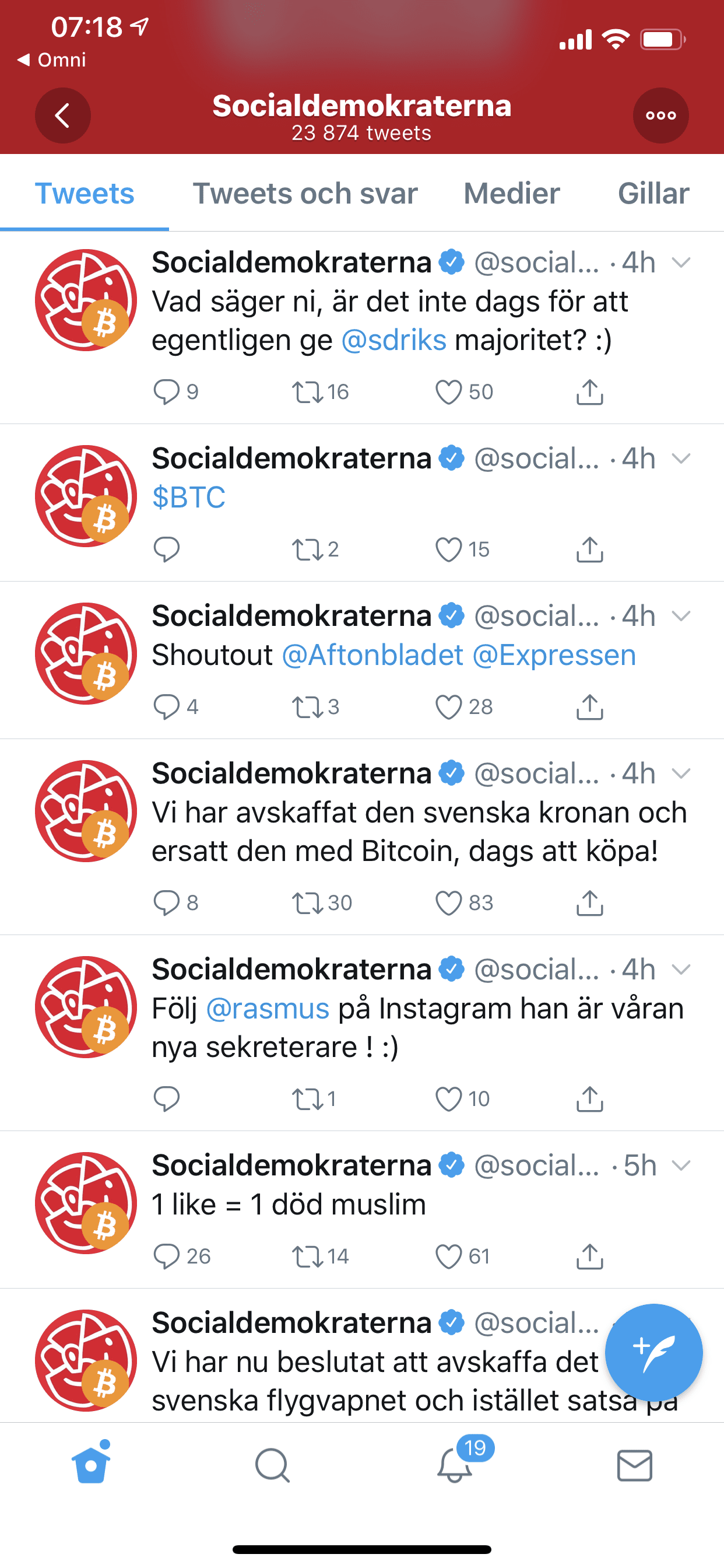This screenshot has width=724, height=1568.
Task: Open chevron menu on the first tweet
Action: tap(681, 262)
